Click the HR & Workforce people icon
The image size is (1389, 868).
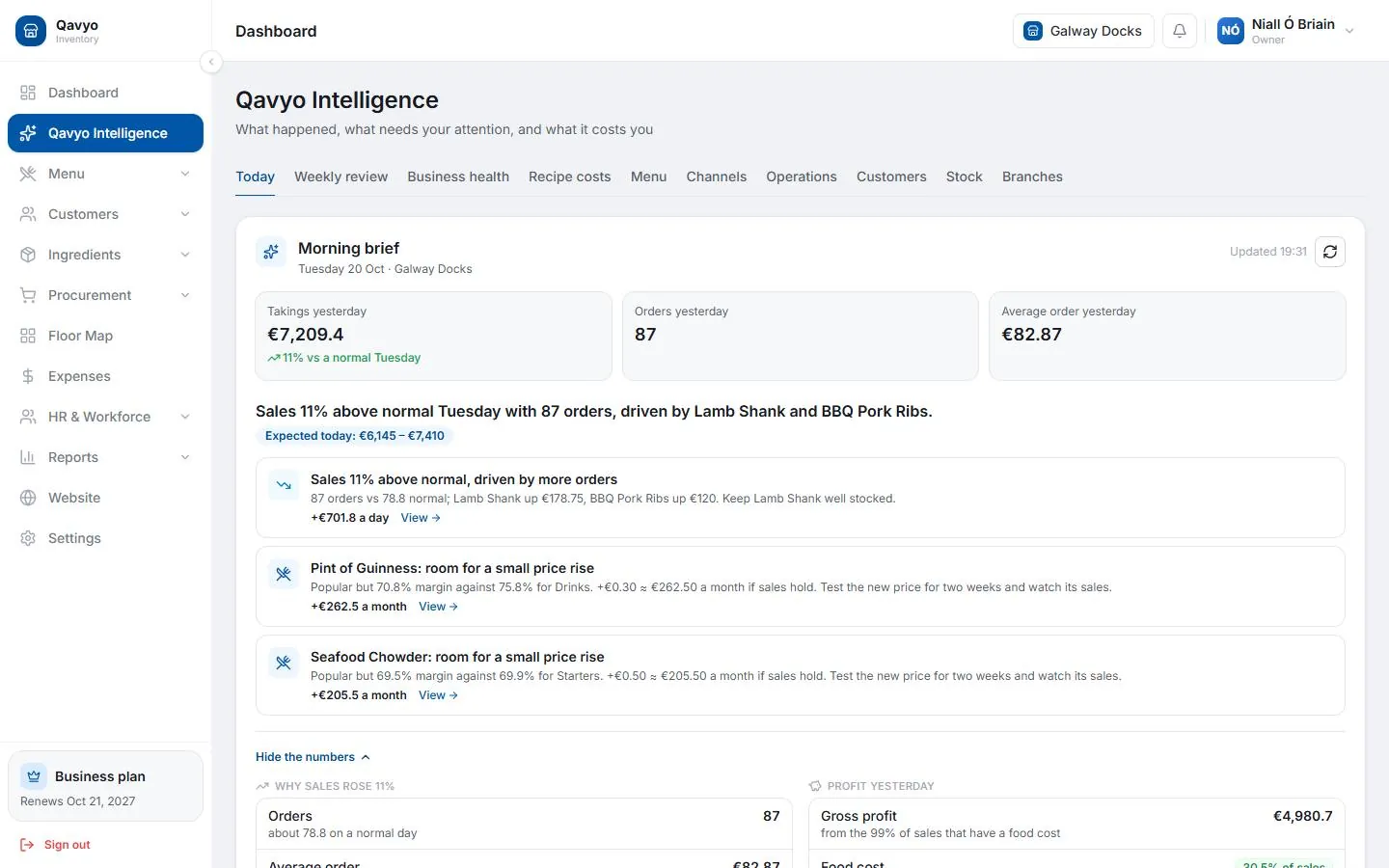pyautogui.click(x=28, y=417)
